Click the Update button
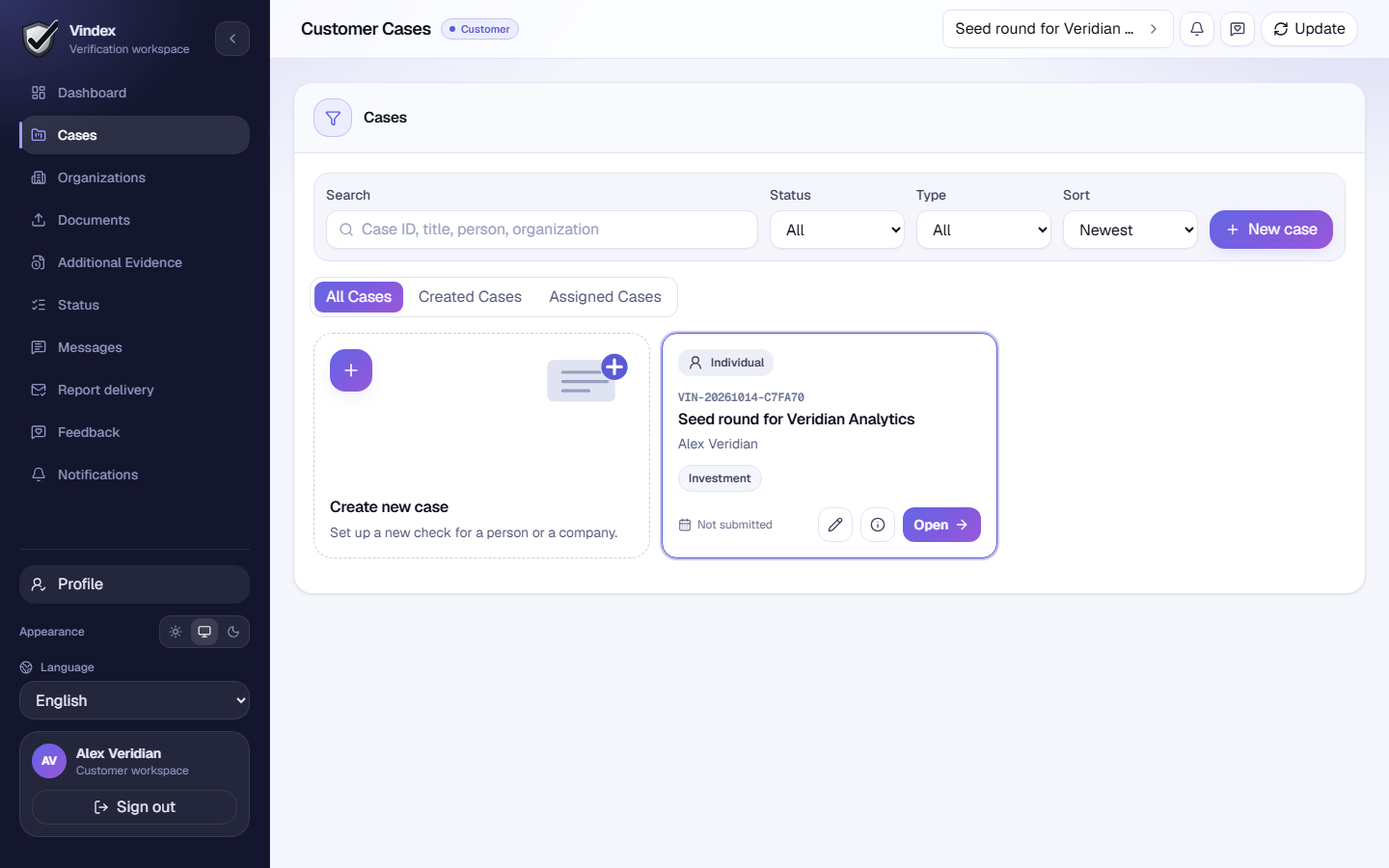This screenshot has height=868, width=1389. point(1309,29)
